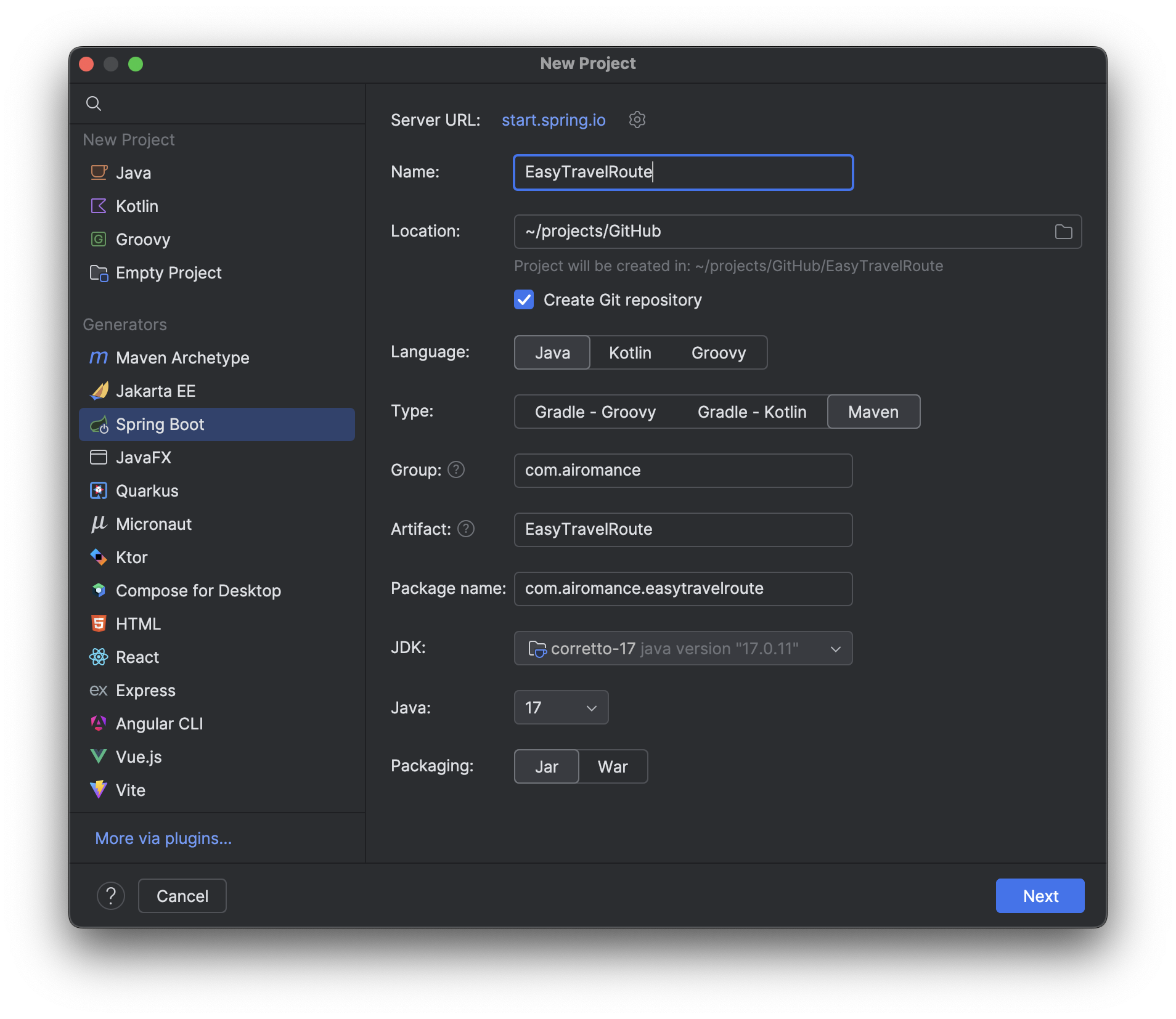Focus the Group input field
This screenshot has height=1019, width=1176.
683,471
